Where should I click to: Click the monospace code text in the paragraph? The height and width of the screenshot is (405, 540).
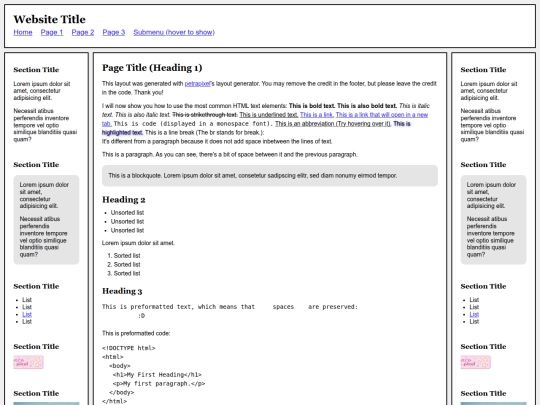(193, 124)
